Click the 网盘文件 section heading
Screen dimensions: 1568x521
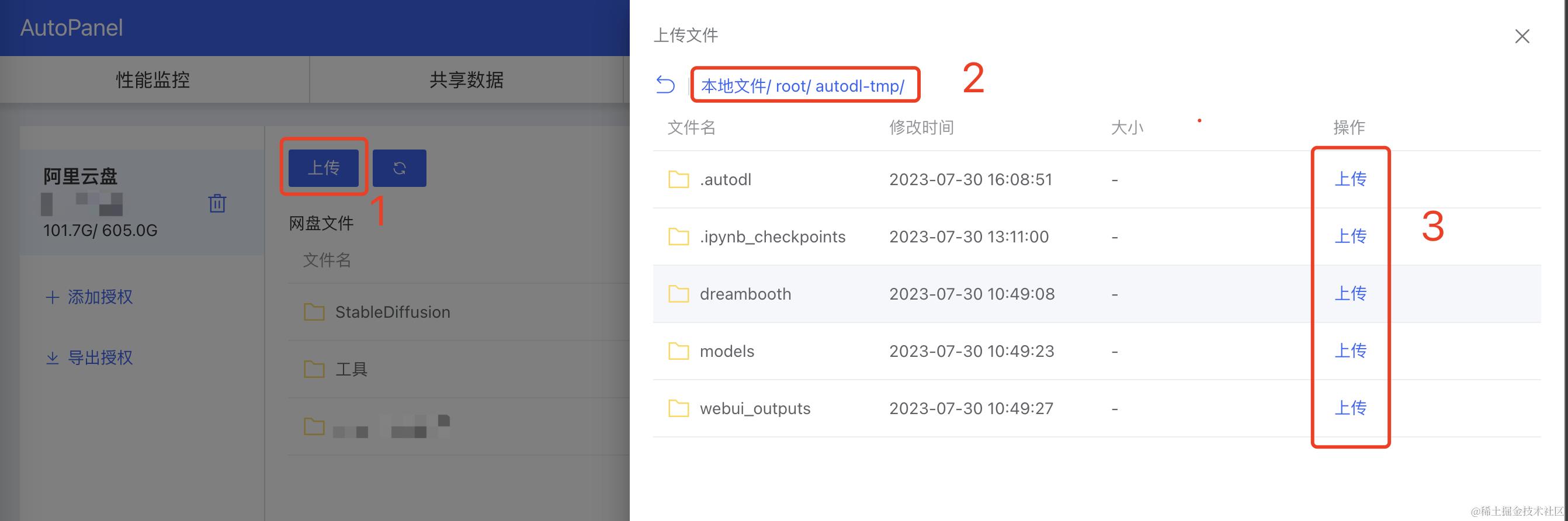click(x=321, y=223)
